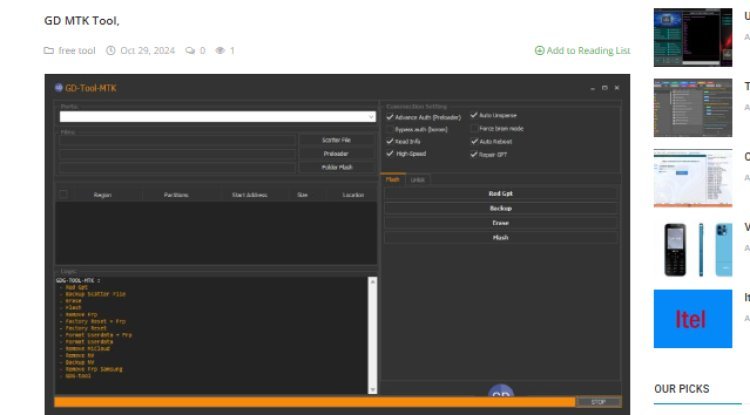Viewport: 750px width, 415px height.
Task: Open the third sidebar thumbnail with light window
Action: click(x=693, y=178)
